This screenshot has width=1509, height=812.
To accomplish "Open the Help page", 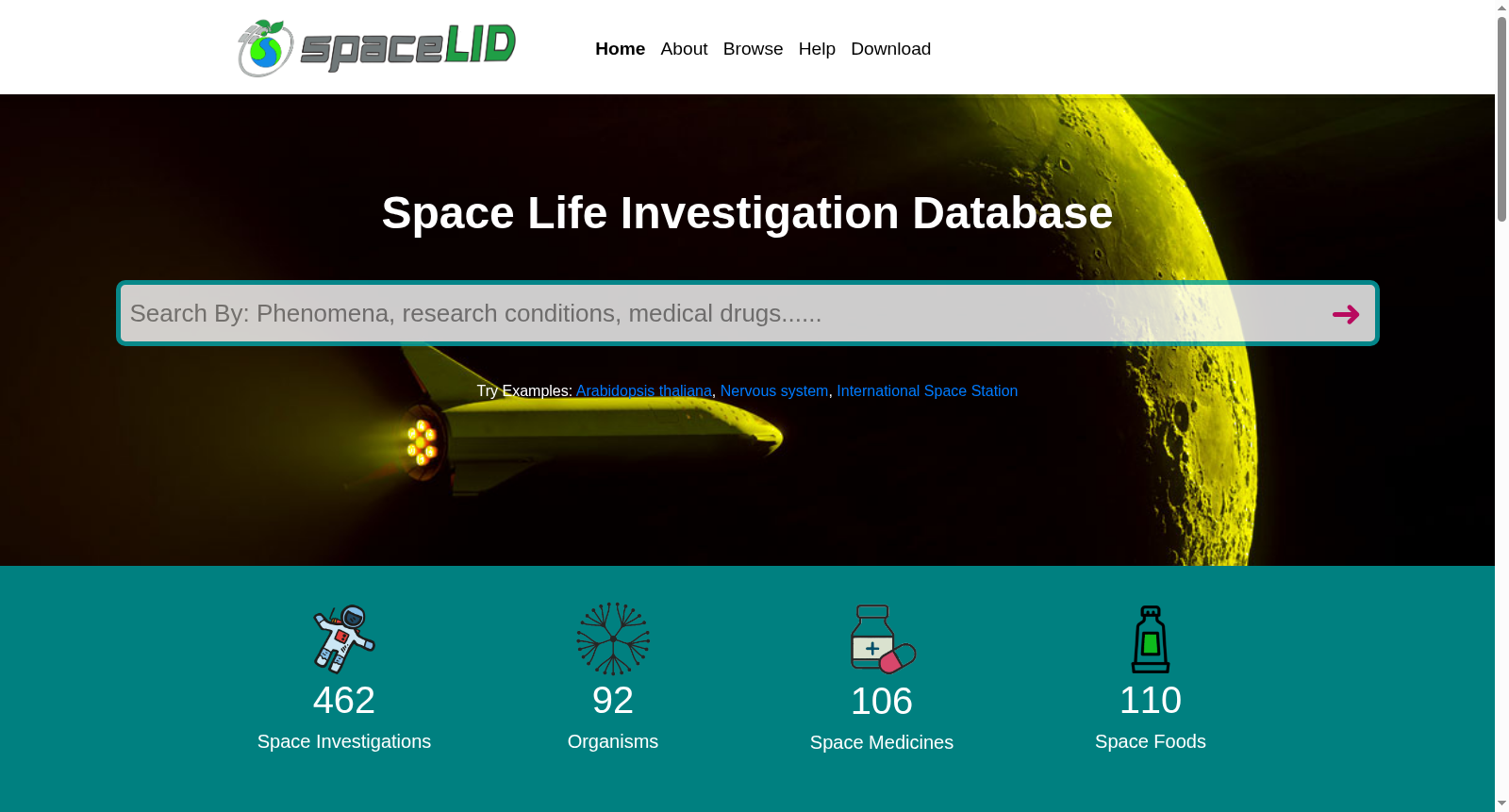I will coord(817,49).
